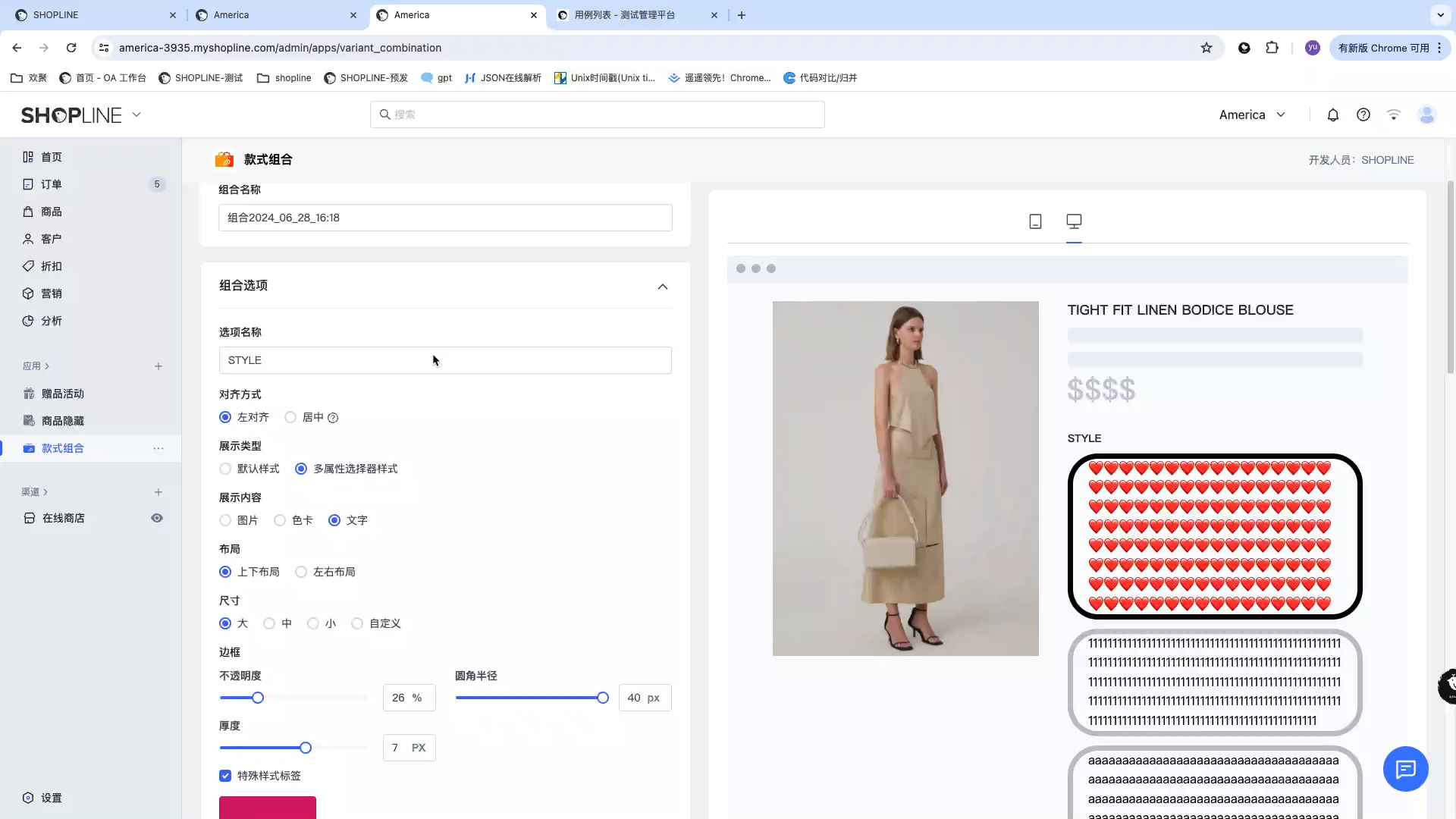1456x819 pixels.
Task: Click the 款式组合 app logo icon
Action: click(x=224, y=159)
